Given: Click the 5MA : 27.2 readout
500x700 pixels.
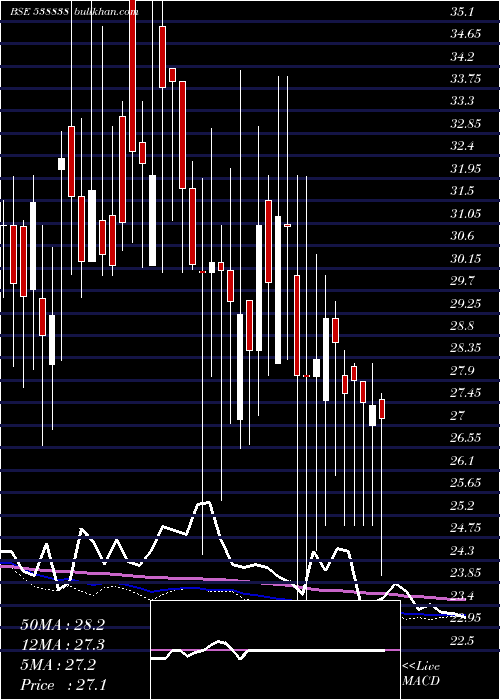Looking at the screenshot, I should click(58, 665).
